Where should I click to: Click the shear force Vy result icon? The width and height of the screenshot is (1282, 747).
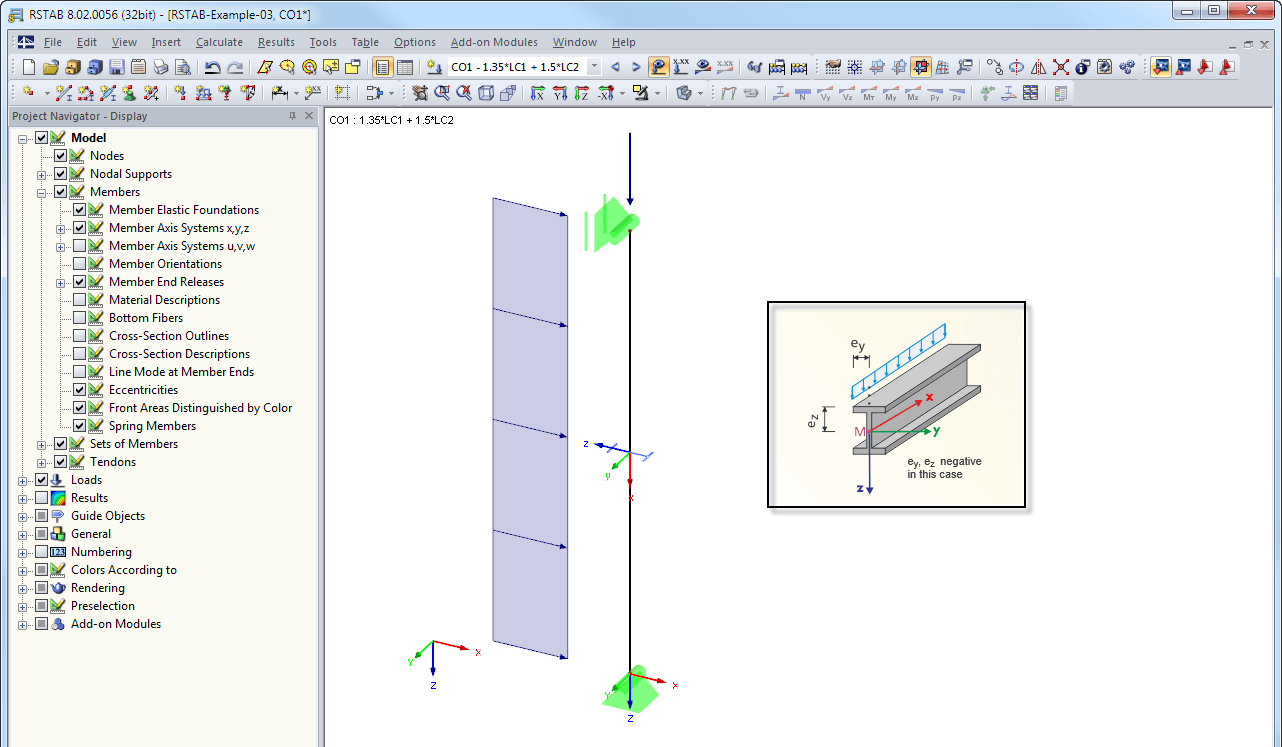pos(825,93)
